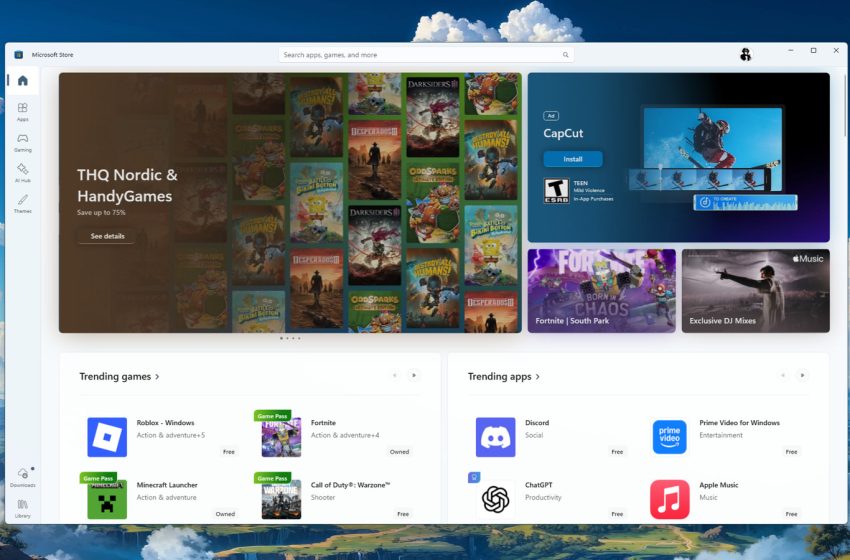Install the CapCut app
This screenshot has height=560, width=850.
pyautogui.click(x=572, y=159)
